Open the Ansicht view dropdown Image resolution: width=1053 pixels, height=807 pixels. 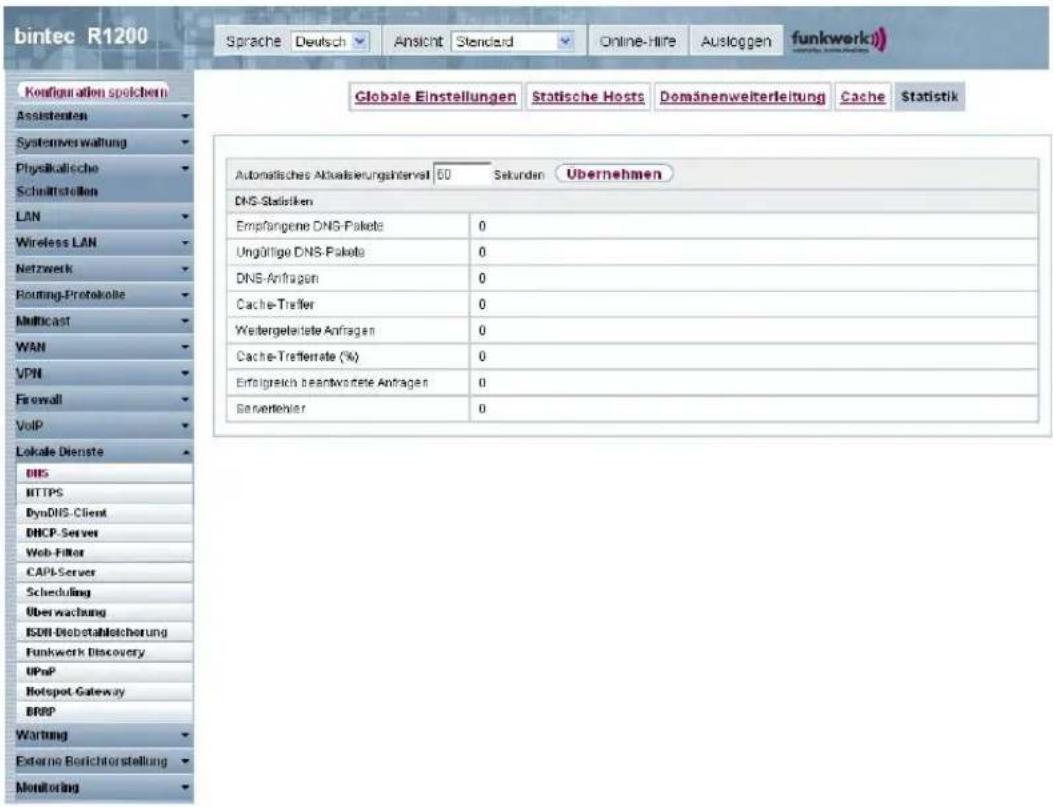(x=514, y=42)
